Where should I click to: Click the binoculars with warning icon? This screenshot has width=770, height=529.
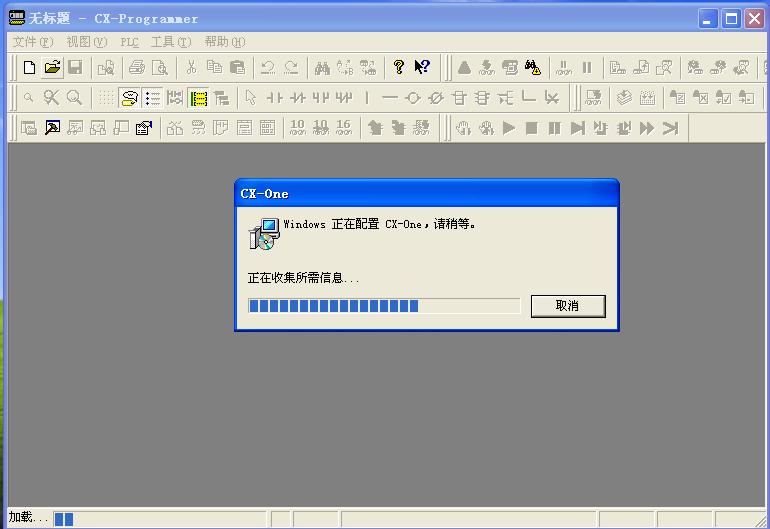pos(534,68)
